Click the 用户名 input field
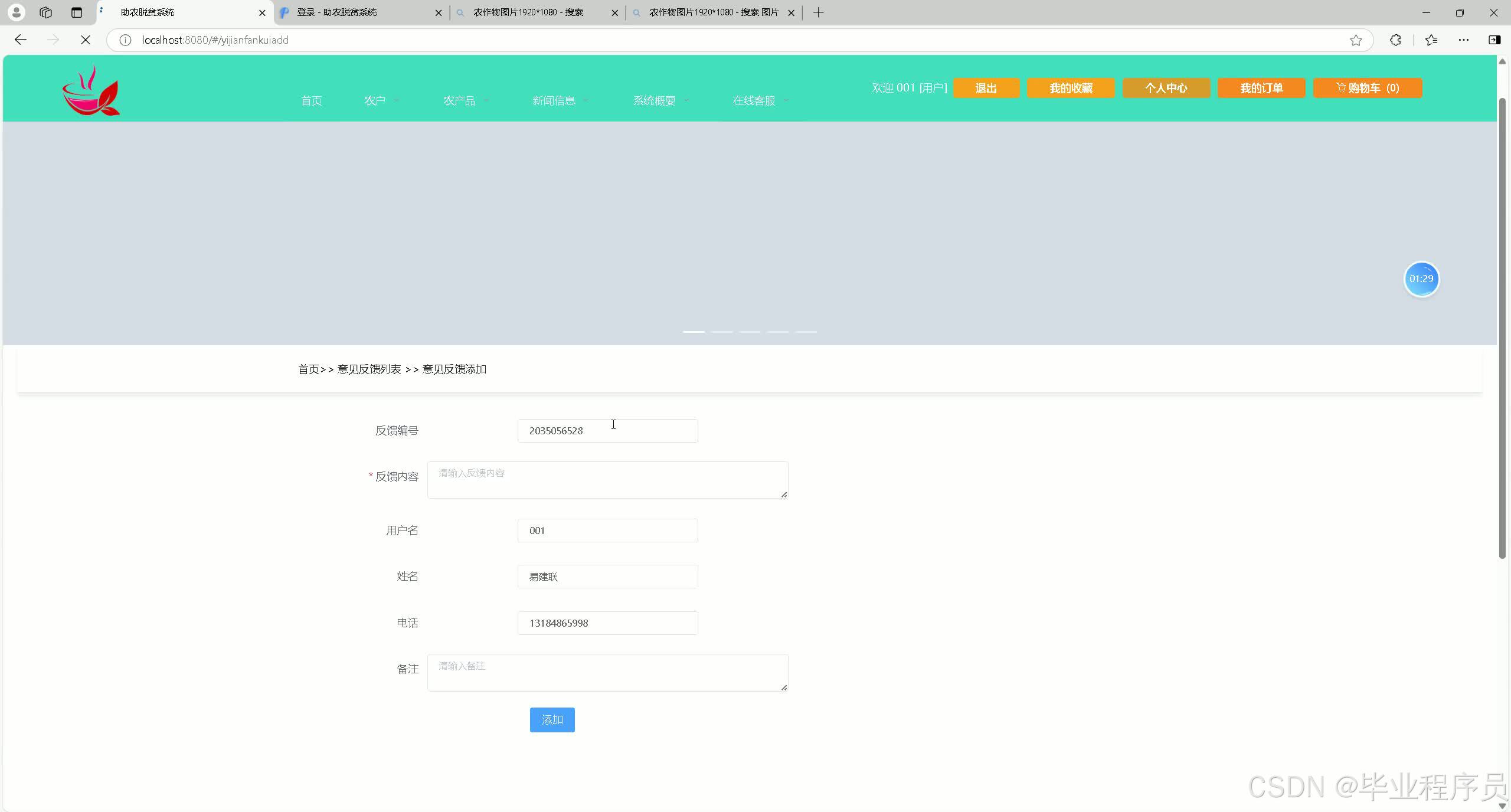Viewport: 1511px width, 812px height. click(607, 531)
